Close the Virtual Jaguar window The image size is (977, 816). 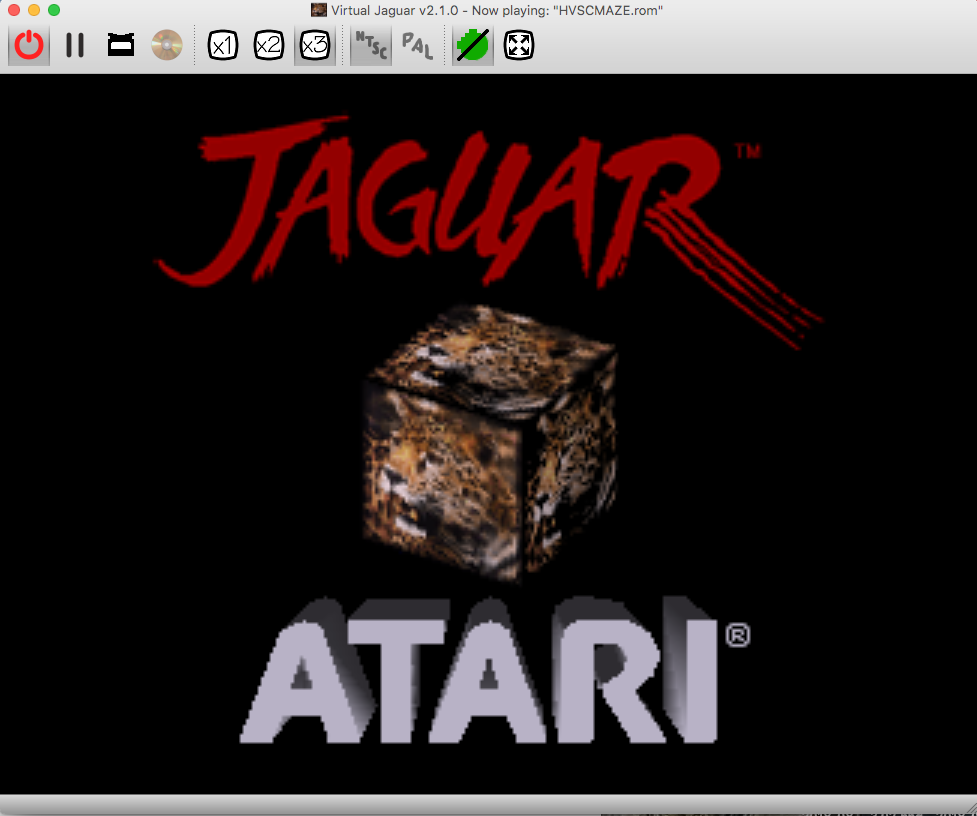[x=14, y=10]
